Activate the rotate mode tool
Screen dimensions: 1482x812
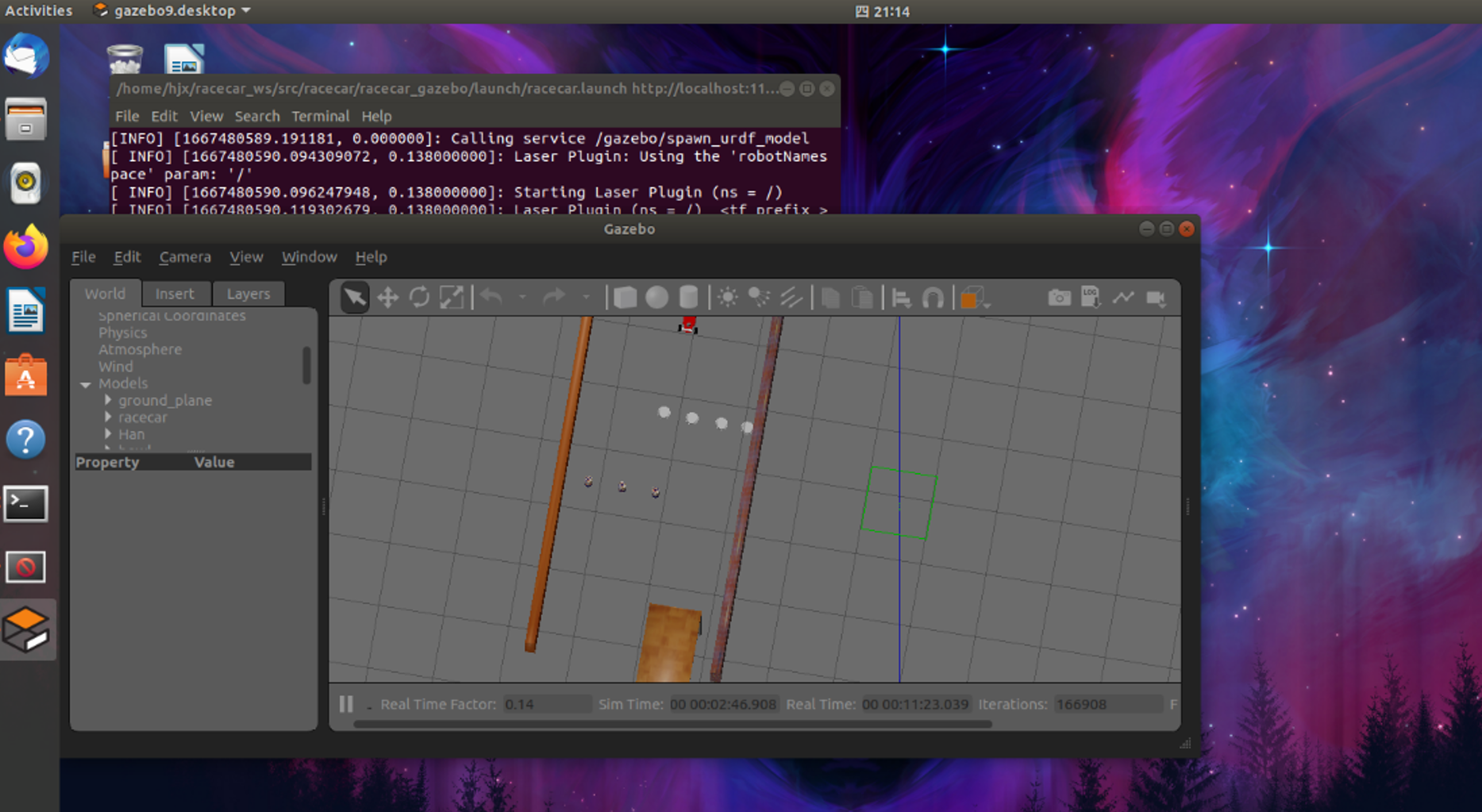pyautogui.click(x=419, y=298)
